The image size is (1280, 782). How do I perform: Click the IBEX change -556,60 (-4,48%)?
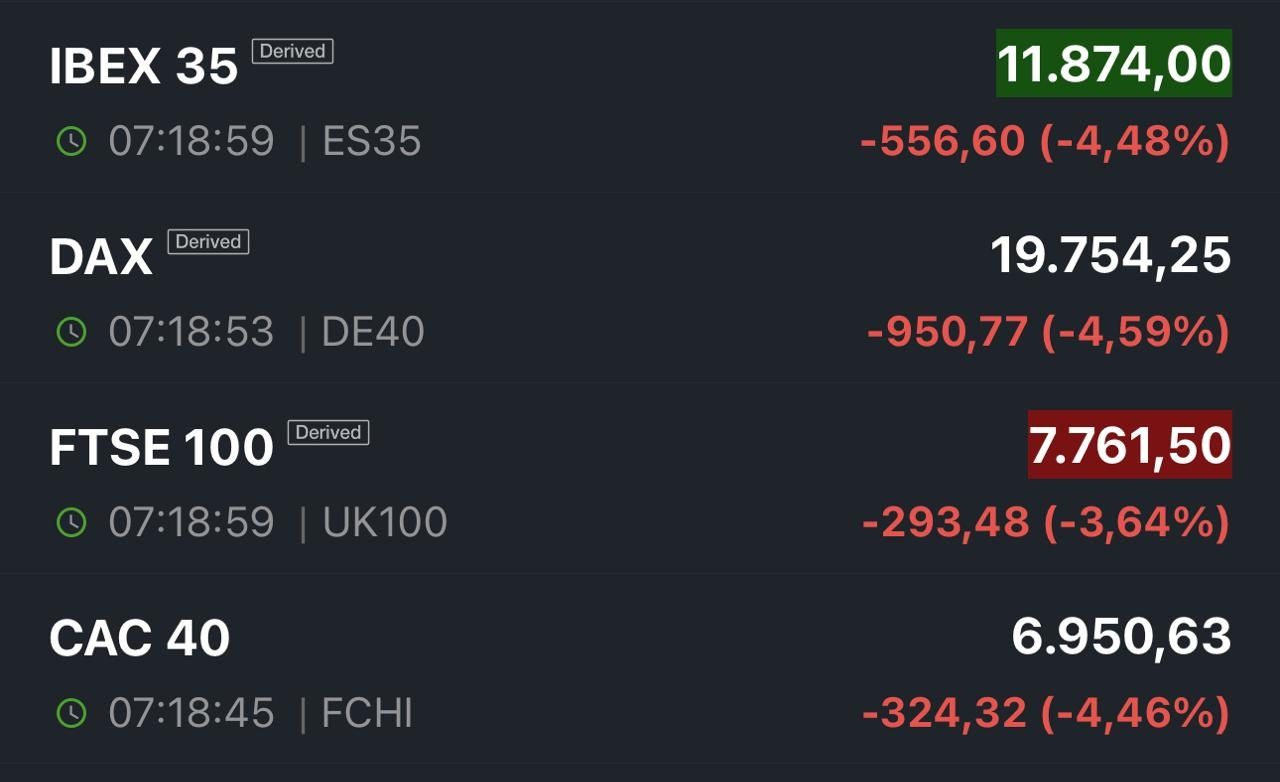[x=1044, y=142]
